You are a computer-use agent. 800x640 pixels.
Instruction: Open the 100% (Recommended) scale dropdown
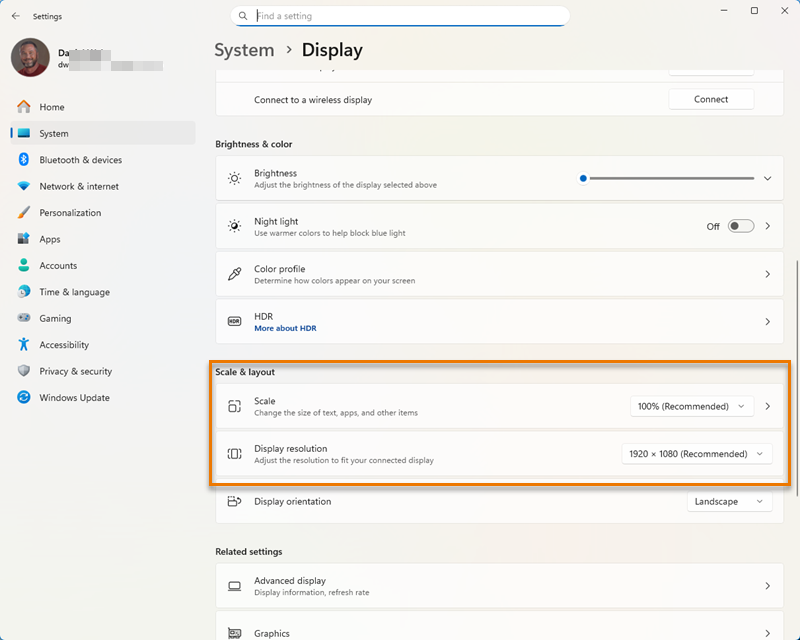click(692, 406)
